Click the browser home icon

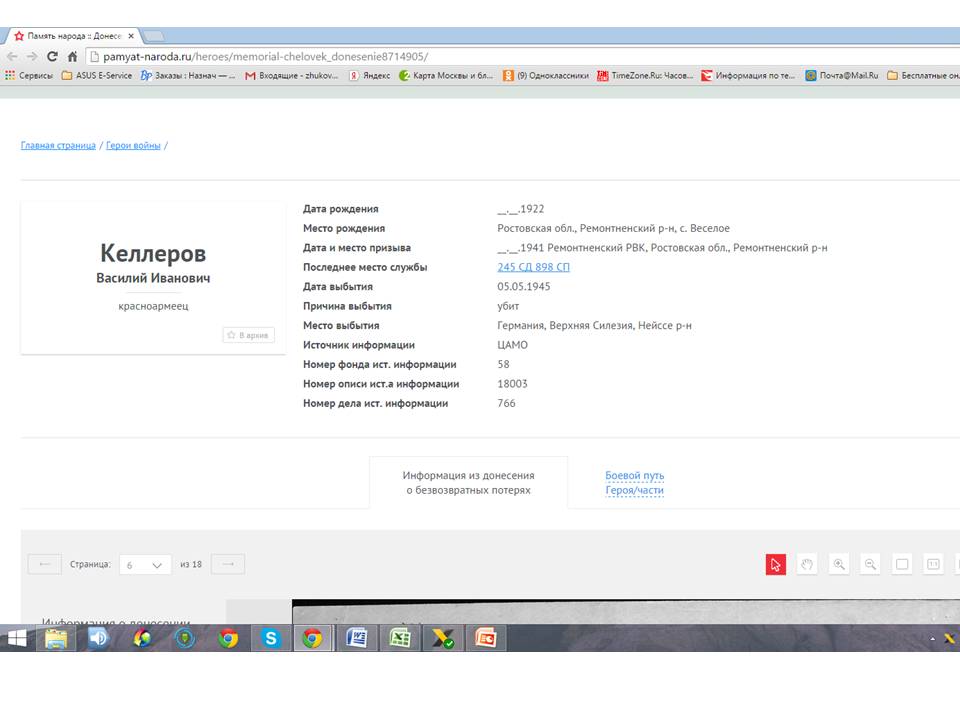[x=72, y=57]
